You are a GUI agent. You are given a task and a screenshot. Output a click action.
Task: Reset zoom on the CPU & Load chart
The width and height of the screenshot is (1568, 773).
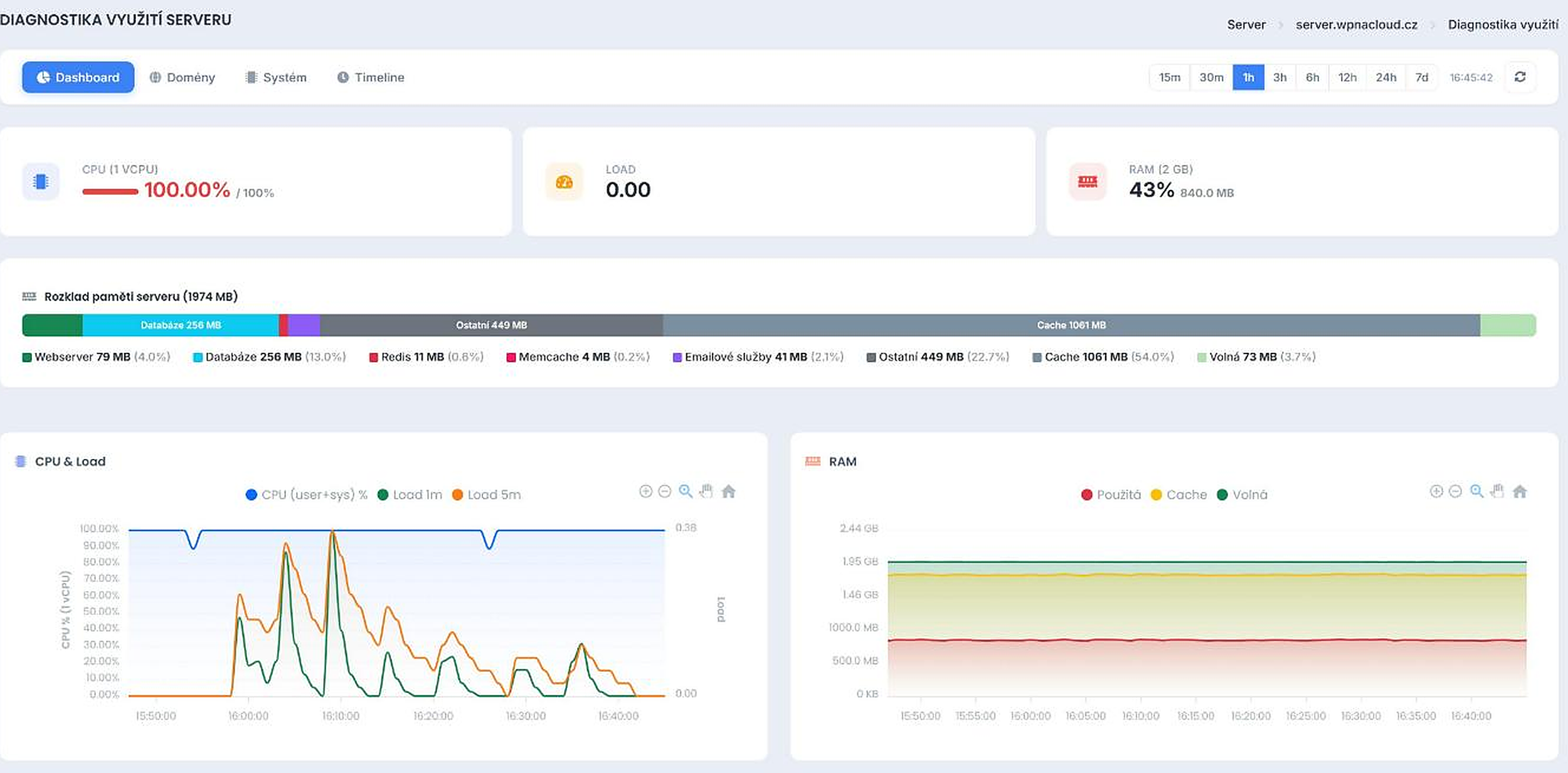tap(728, 492)
